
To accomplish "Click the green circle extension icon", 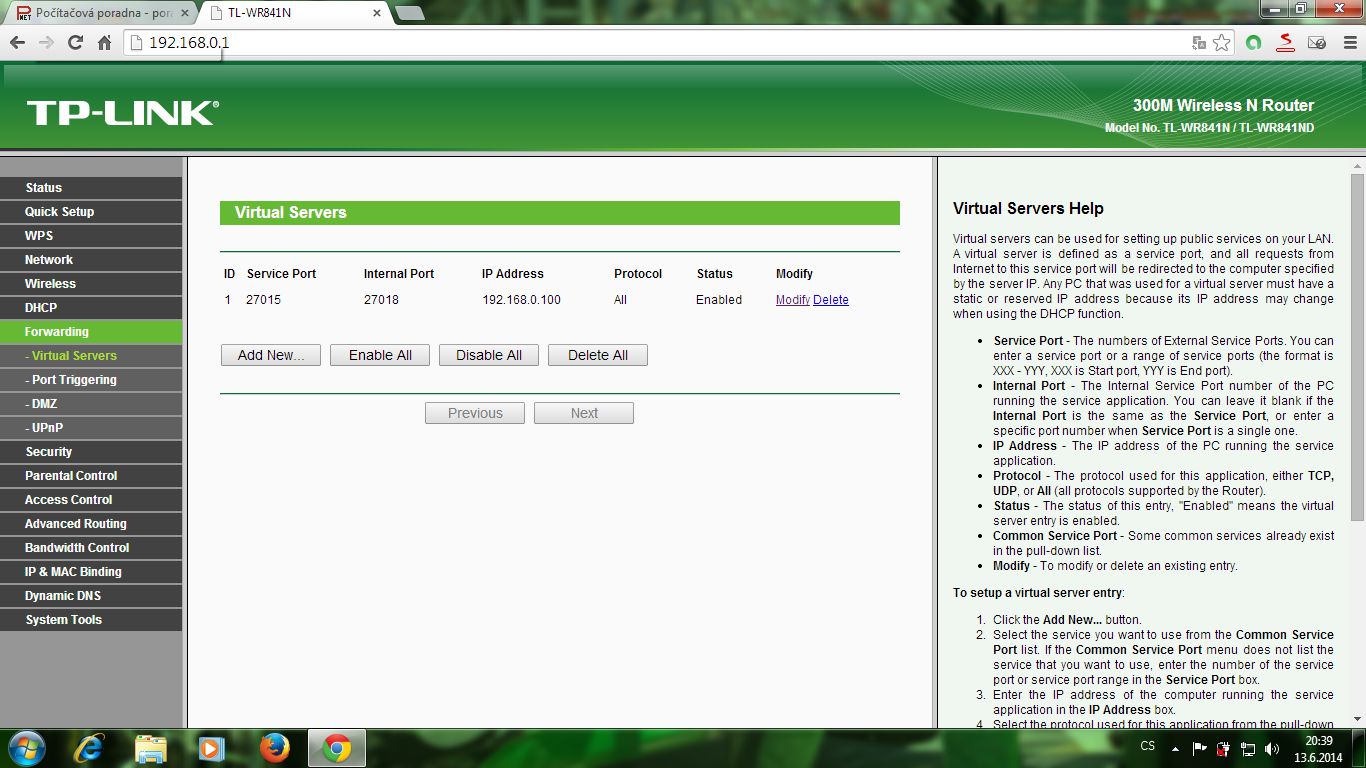I will tap(1254, 43).
